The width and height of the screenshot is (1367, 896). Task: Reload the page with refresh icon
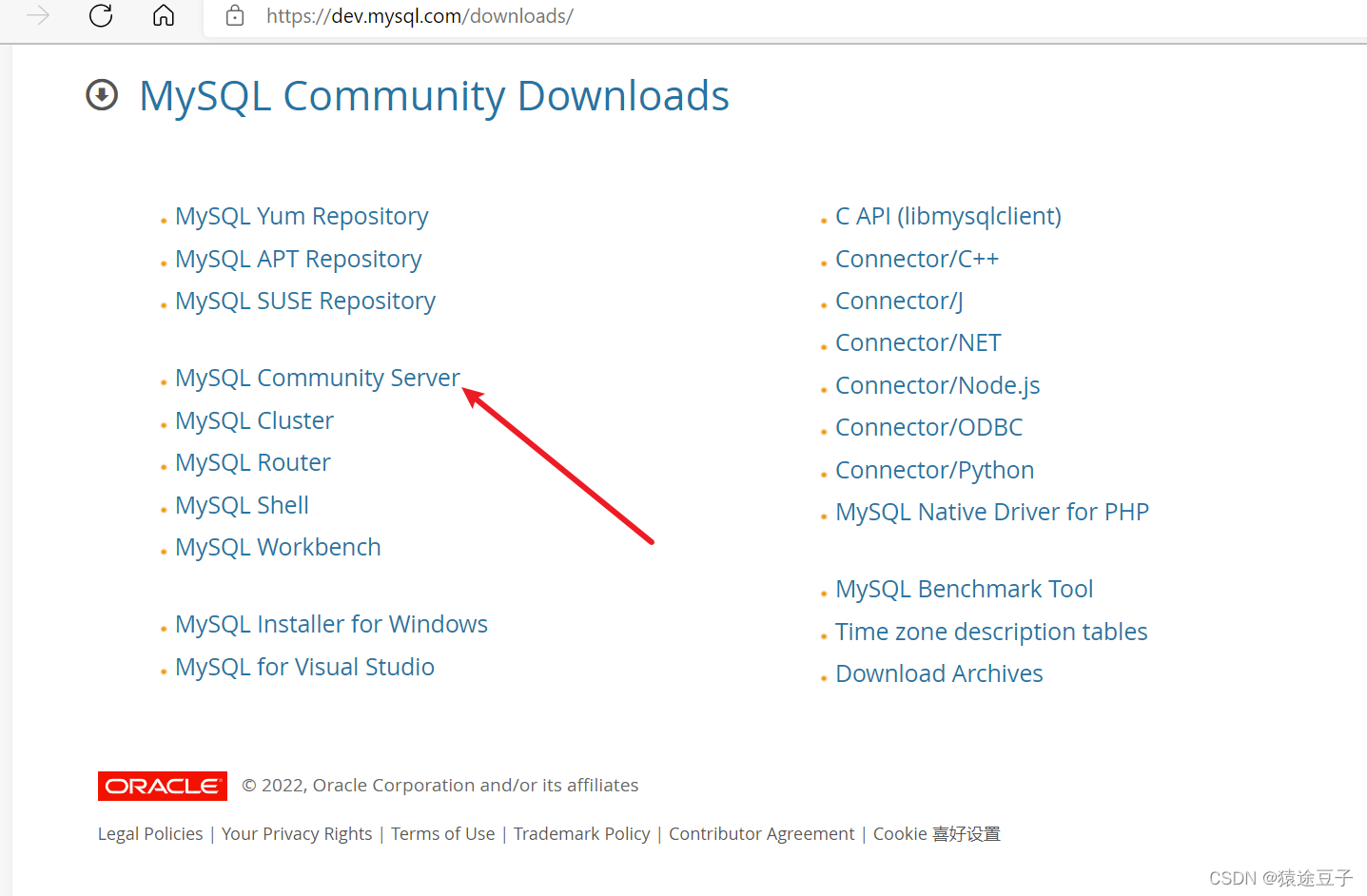(x=101, y=15)
